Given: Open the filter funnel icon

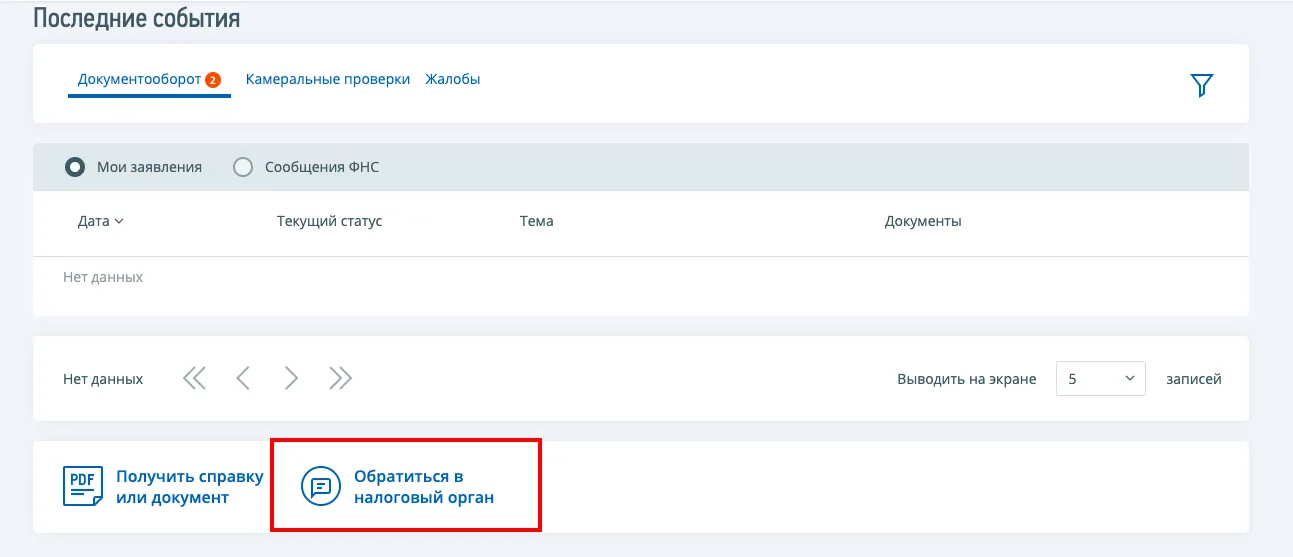Looking at the screenshot, I should pos(1201,85).
